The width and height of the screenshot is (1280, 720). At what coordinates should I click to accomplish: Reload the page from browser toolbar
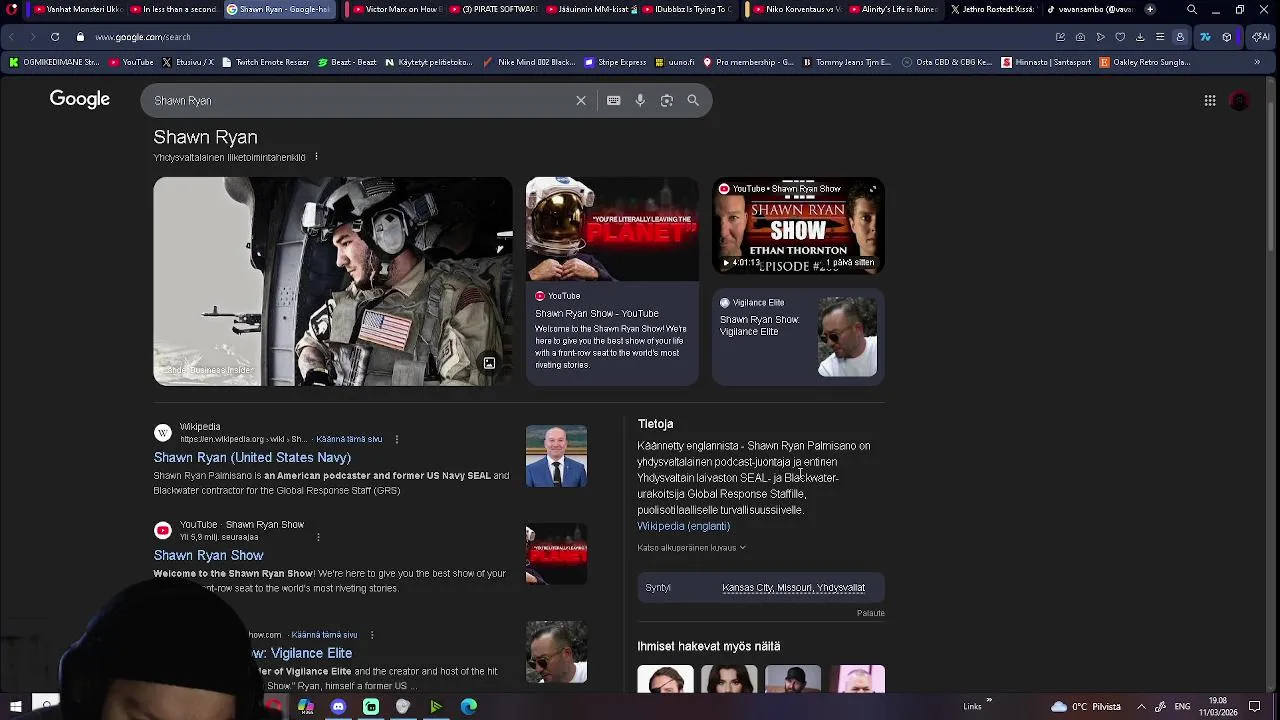tap(54, 37)
